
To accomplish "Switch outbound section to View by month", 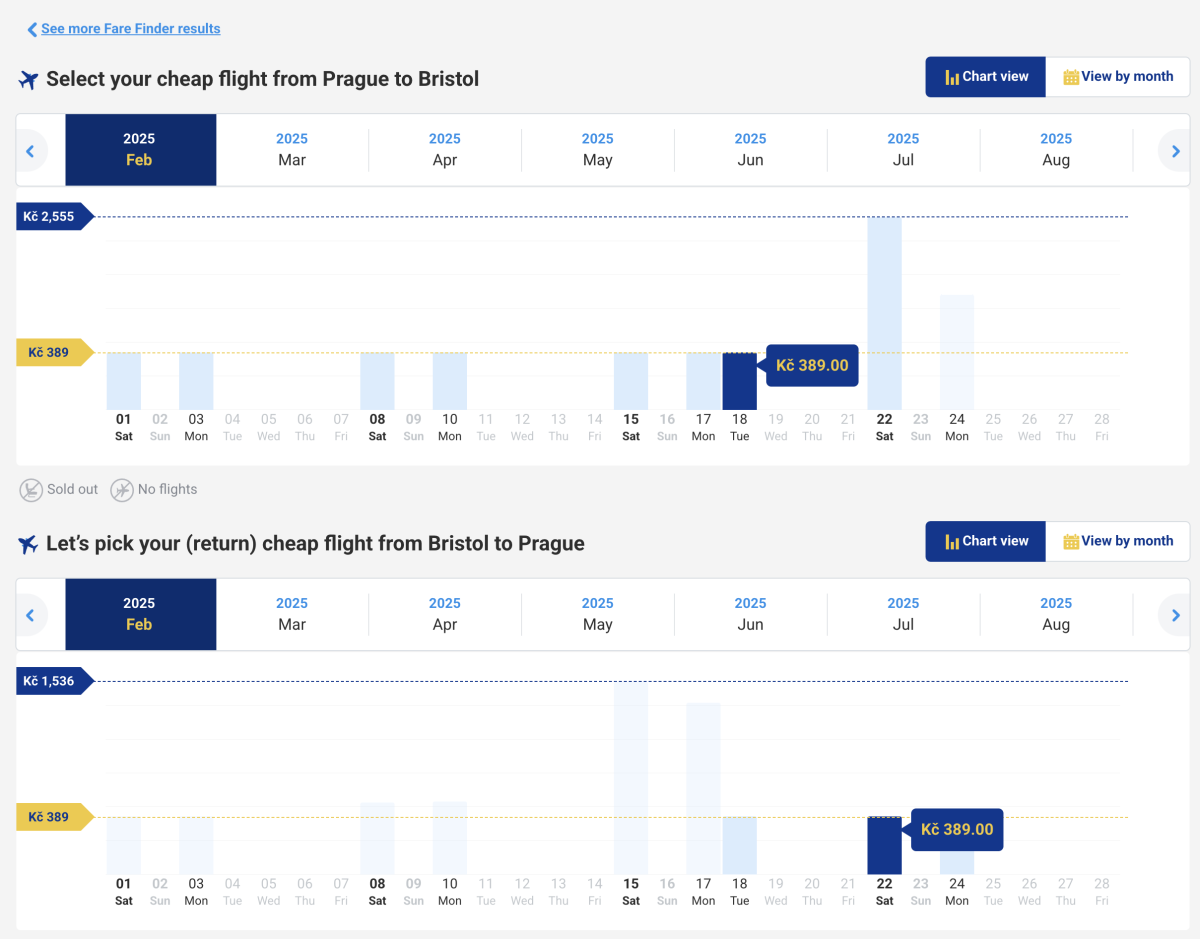I will click(x=1117, y=77).
